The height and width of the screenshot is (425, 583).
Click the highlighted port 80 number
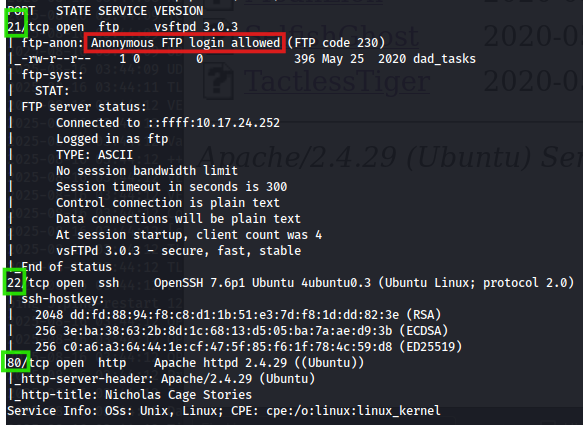coord(16,361)
